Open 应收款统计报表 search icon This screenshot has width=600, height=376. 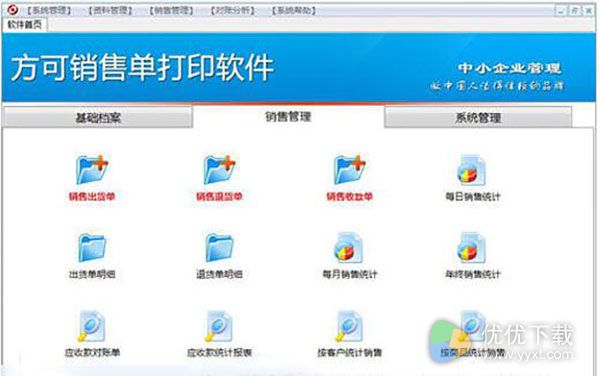click(x=218, y=326)
